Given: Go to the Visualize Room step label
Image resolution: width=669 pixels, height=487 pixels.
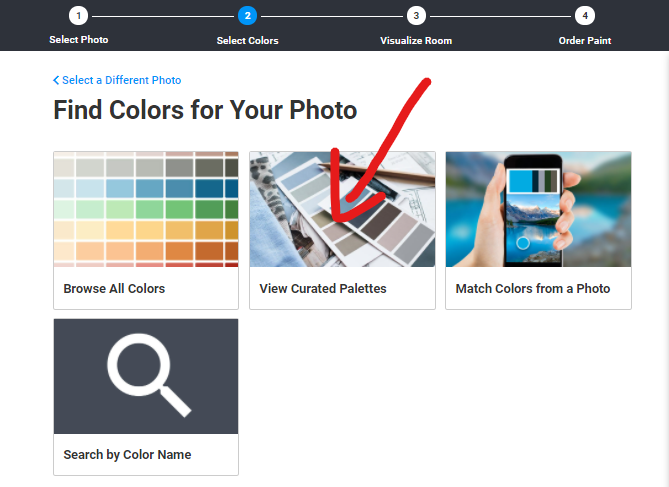Looking at the screenshot, I should tap(416, 41).
